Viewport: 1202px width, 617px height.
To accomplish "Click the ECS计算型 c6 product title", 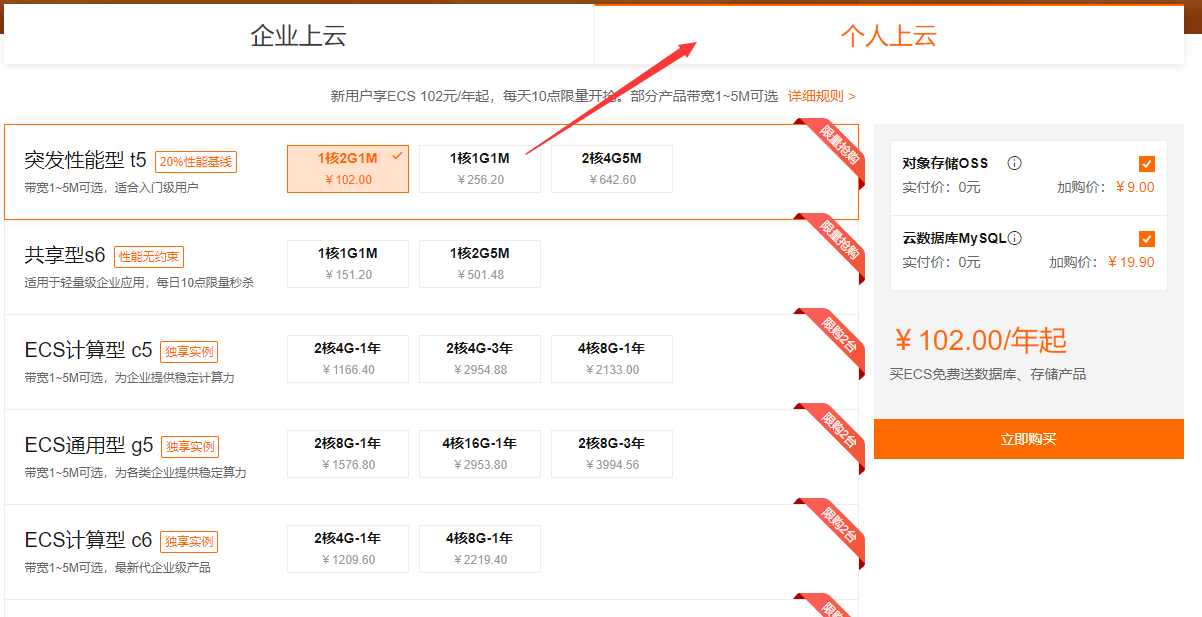I will click(89, 540).
